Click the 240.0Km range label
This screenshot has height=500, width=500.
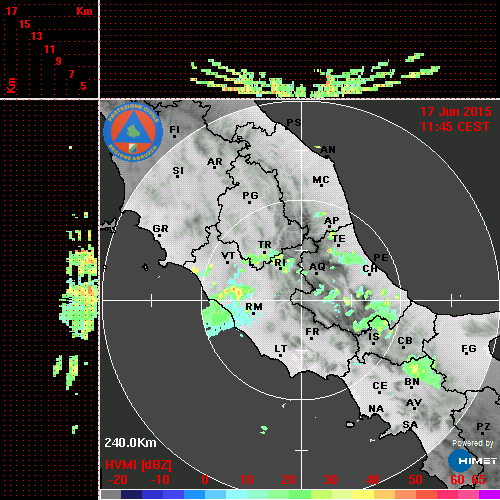(130, 443)
